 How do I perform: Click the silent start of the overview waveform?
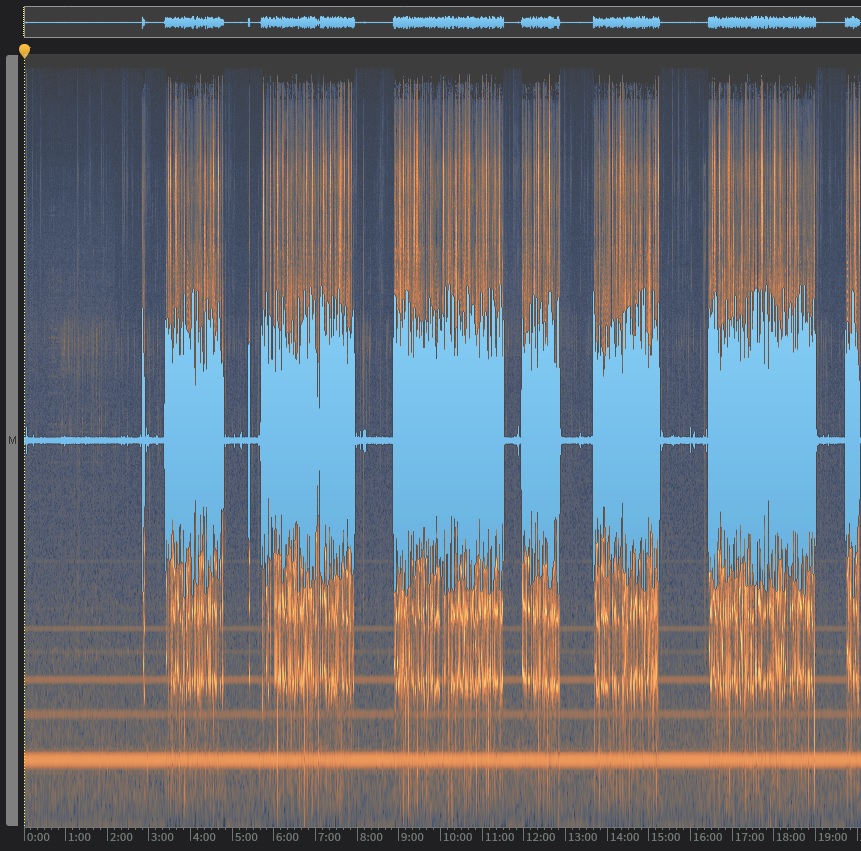pyautogui.click(x=80, y=22)
